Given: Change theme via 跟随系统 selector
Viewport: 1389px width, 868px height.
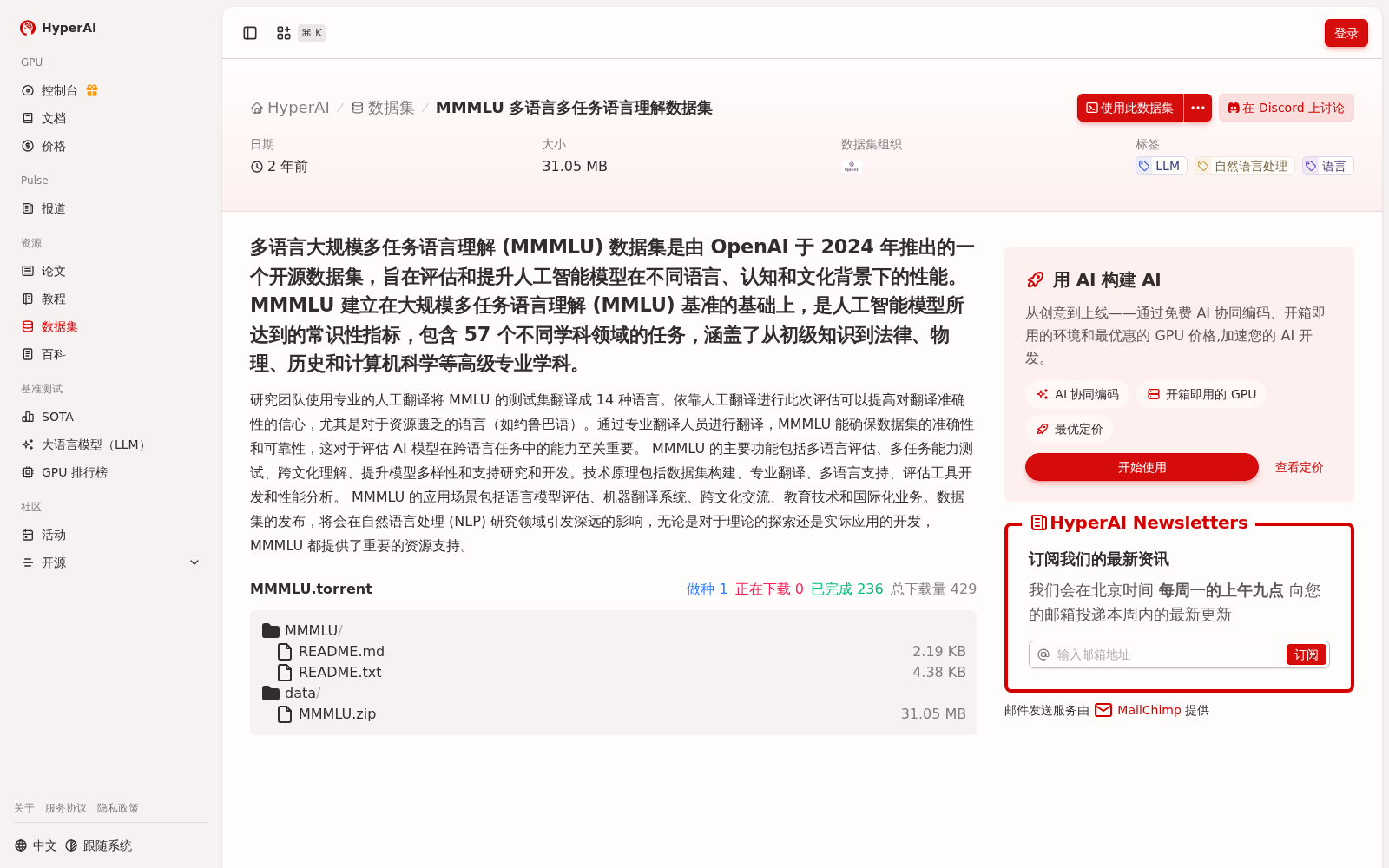Looking at the screenshot, I should pyautogui.click(x=98, y=845).
